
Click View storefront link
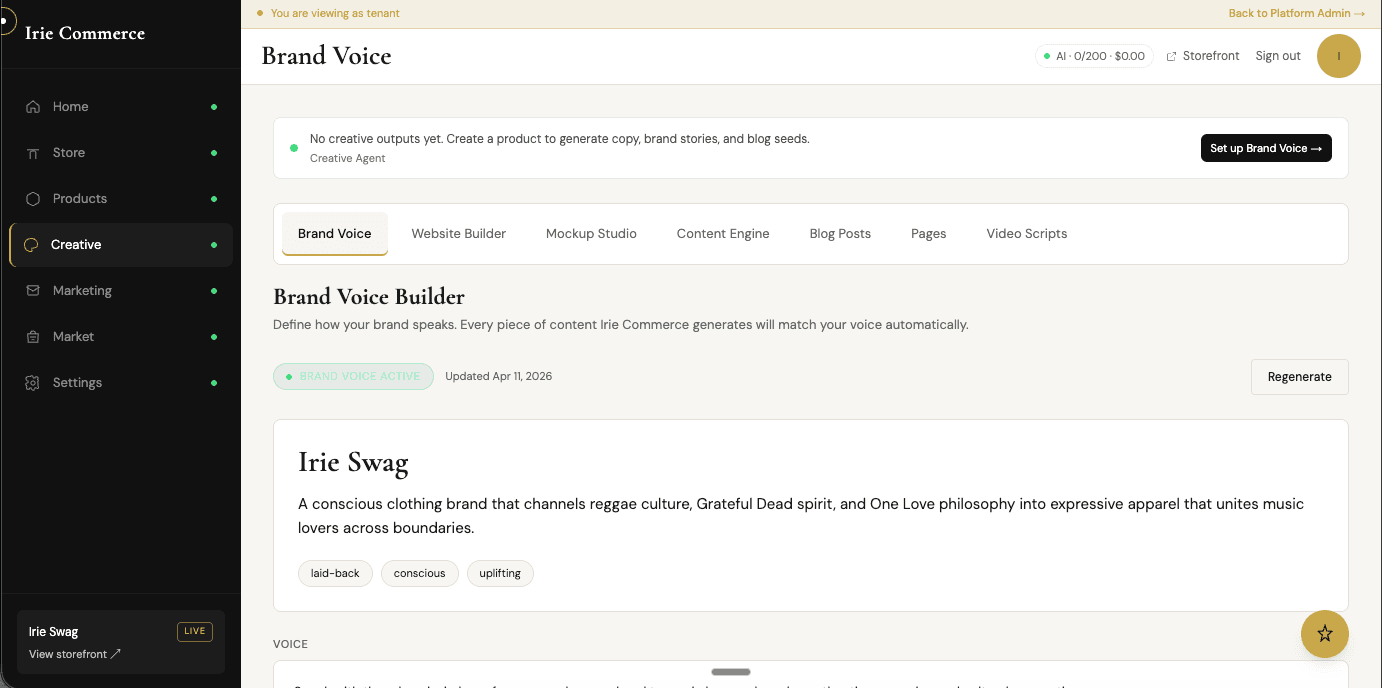(x=75, y=654)
